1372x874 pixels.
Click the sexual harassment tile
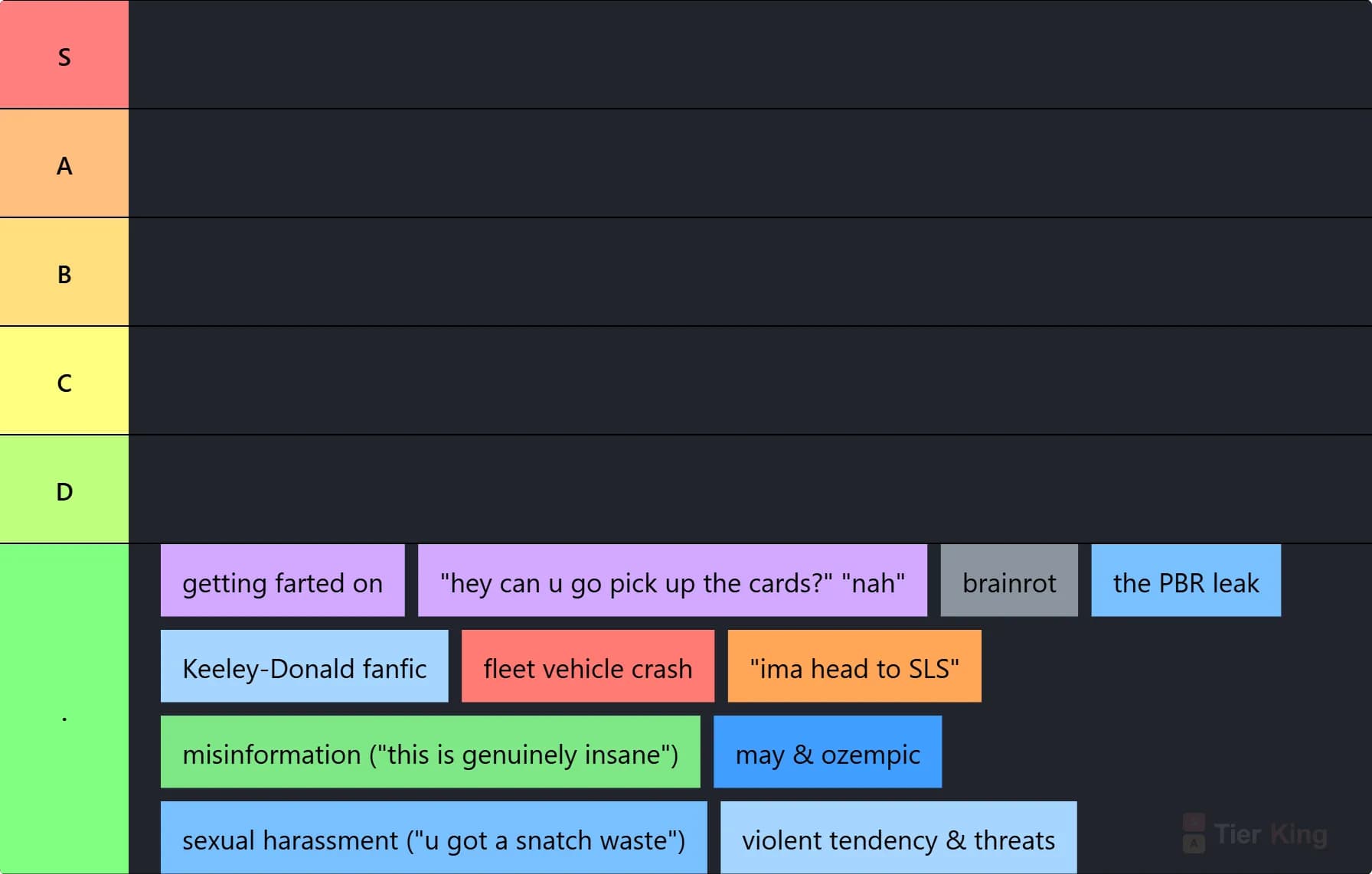(x=434, y=837)
